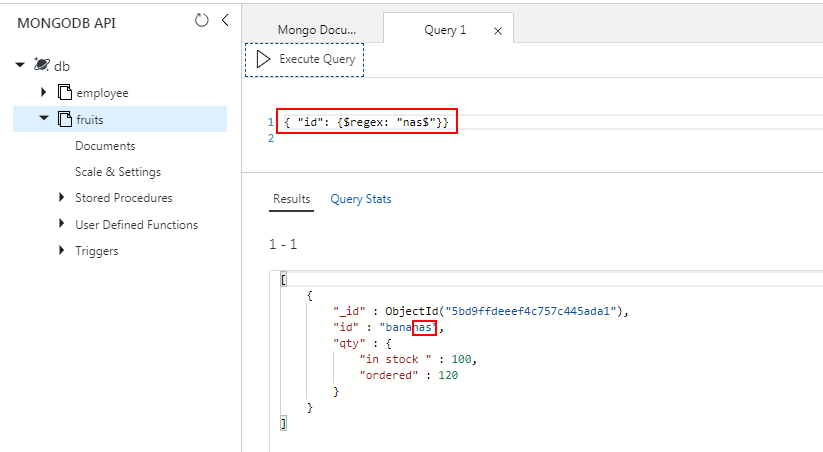Expand the Triggers node
Image resolution: width=823 pixels, height=452 pixels.
tap(62, 251)
